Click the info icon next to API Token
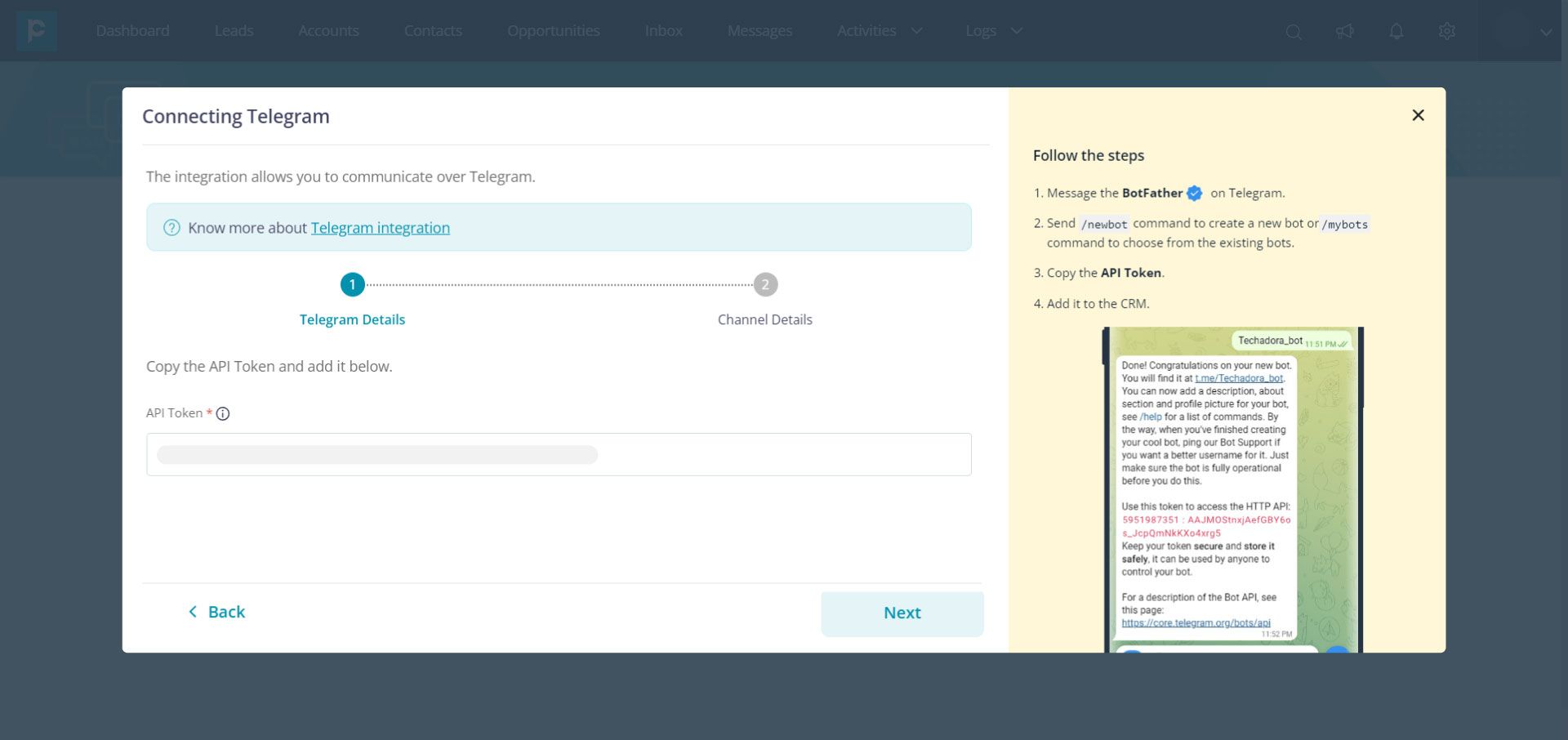 (223, 413)
